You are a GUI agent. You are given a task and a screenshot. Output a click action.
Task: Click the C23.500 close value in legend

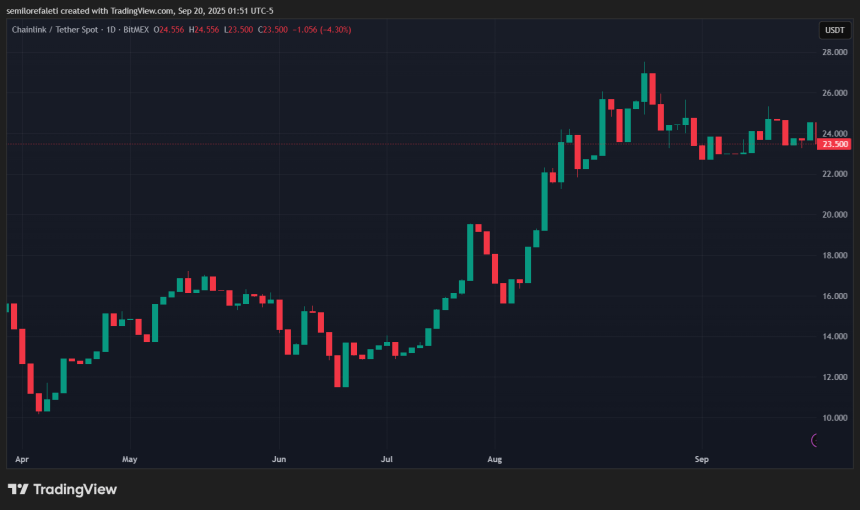pos(273,29)
